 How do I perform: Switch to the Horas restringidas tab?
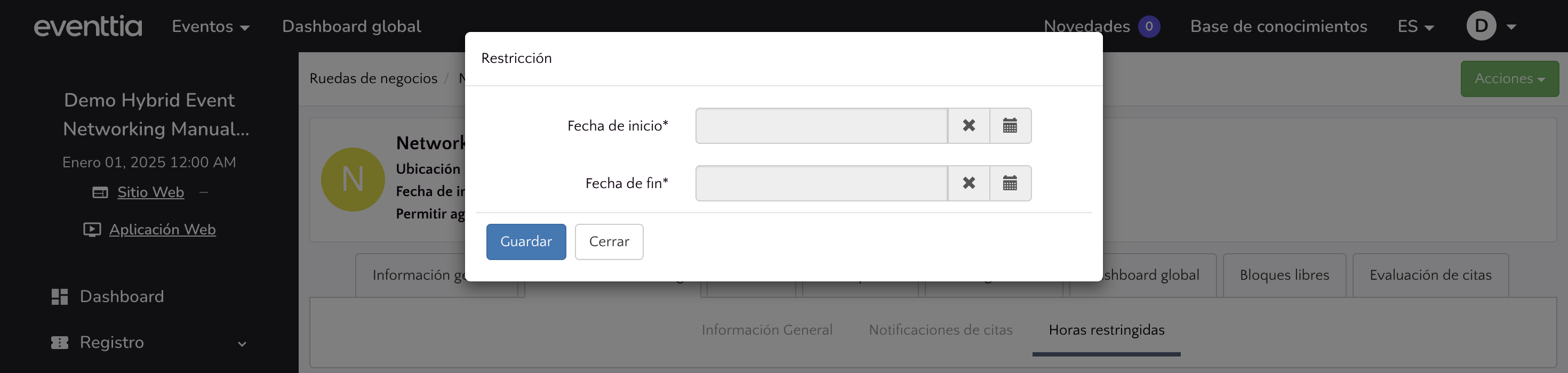point(1106,330)
